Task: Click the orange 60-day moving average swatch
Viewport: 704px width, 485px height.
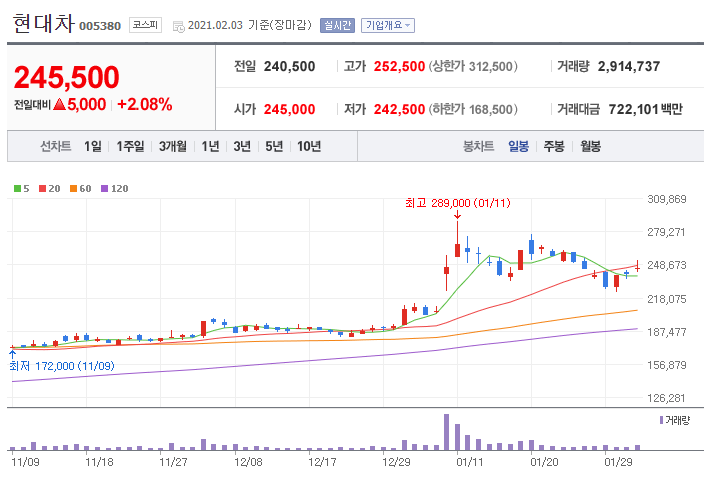Action: (x=74, y=189)
